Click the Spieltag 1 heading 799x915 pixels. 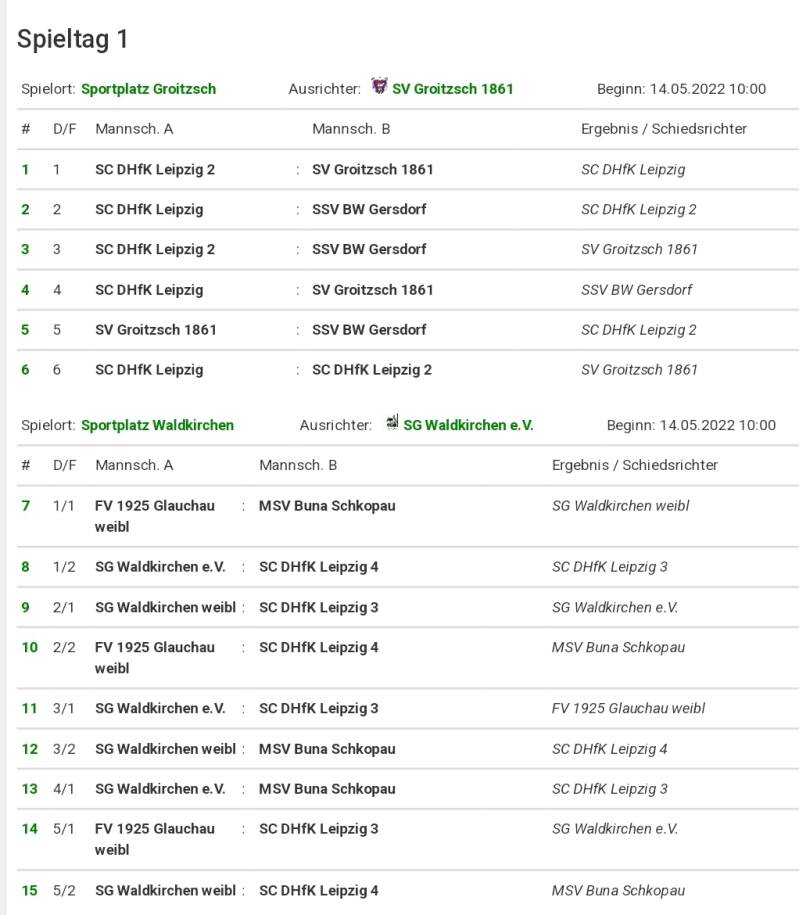[x=73, y=39]
